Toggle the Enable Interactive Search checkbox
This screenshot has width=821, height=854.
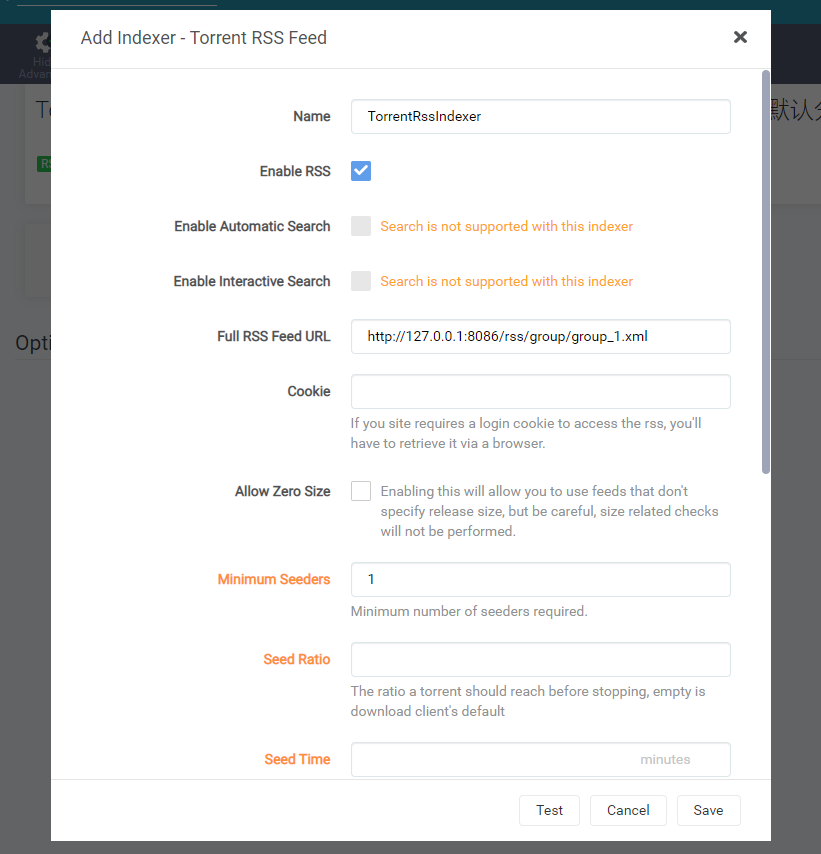(x=361, y=281)
